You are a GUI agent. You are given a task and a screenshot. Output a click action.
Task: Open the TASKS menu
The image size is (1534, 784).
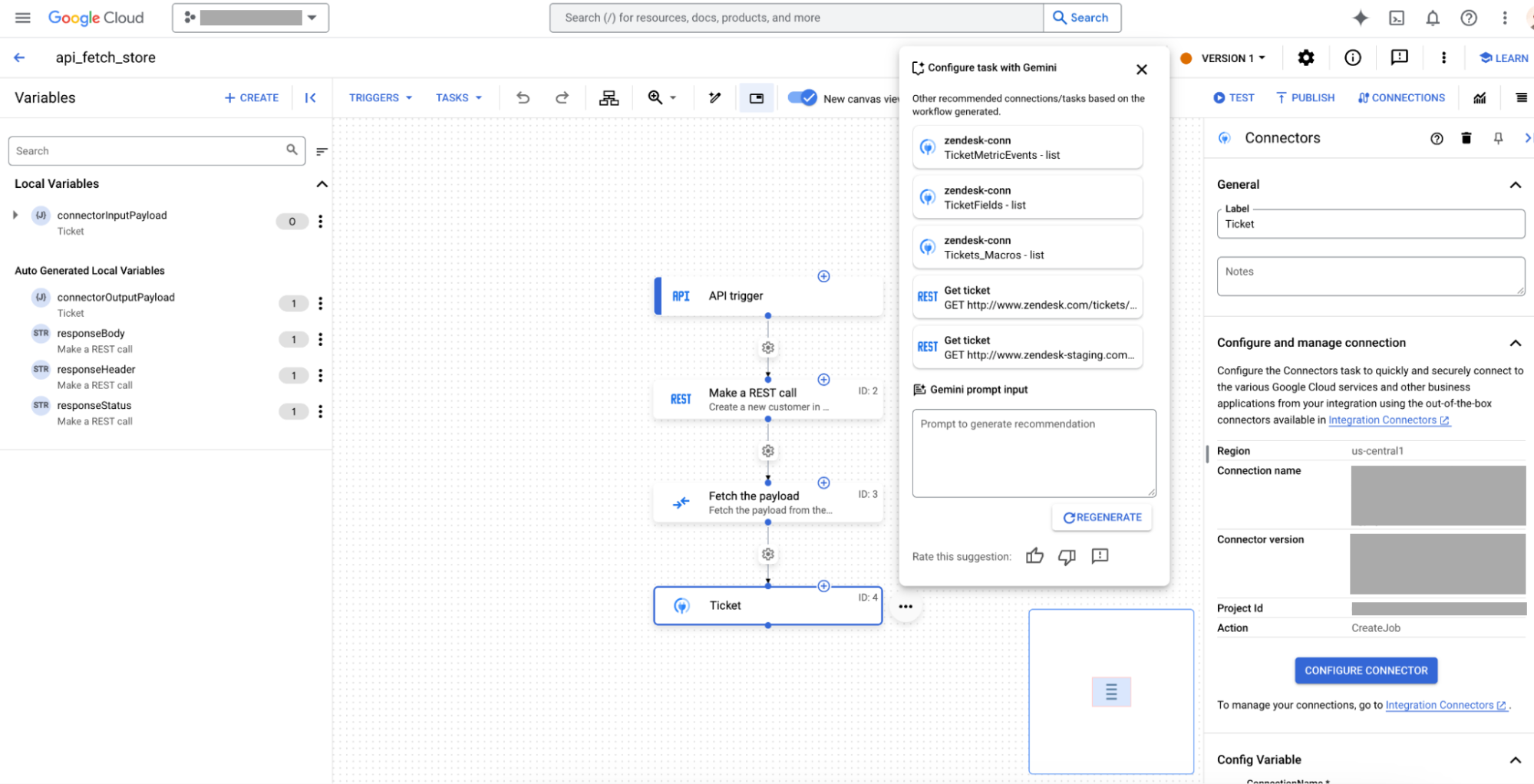coord(458,97)
